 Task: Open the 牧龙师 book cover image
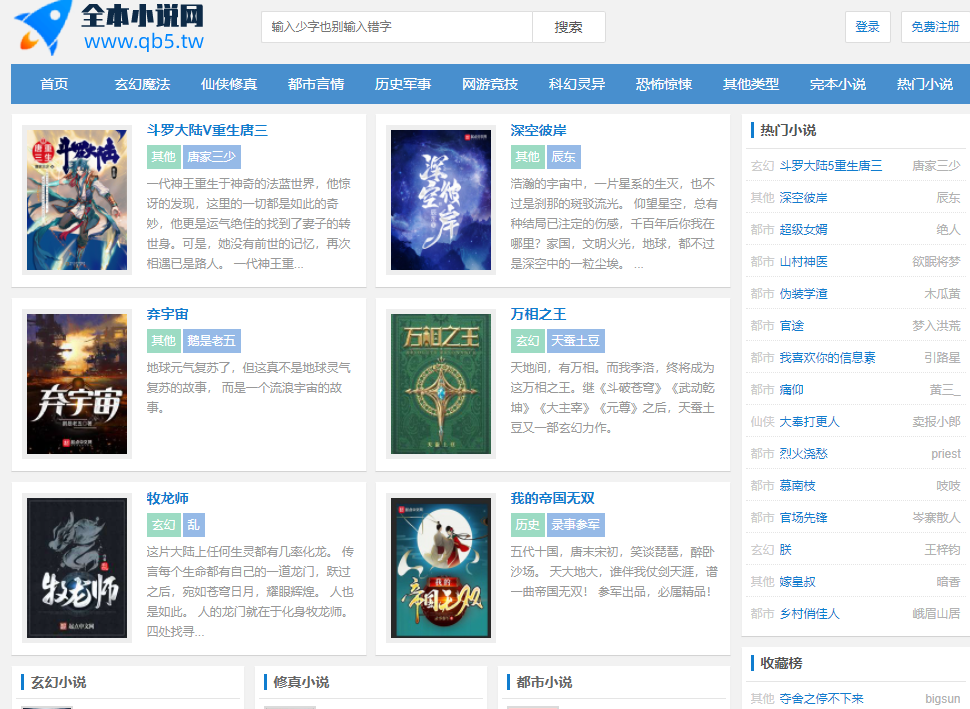(x=77, y=568)
